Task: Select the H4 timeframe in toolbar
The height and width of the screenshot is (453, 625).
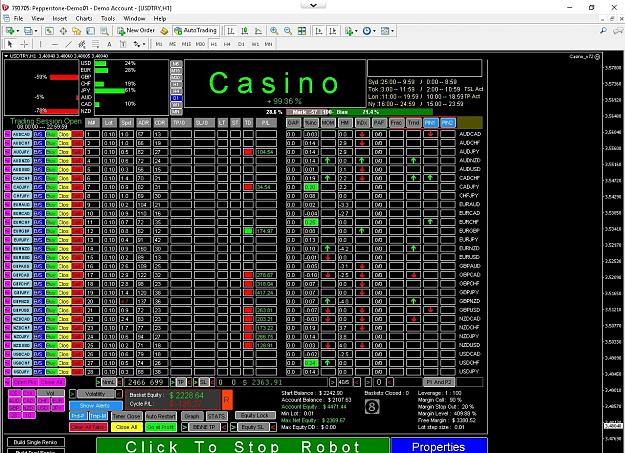Action: tap(227, 44)
